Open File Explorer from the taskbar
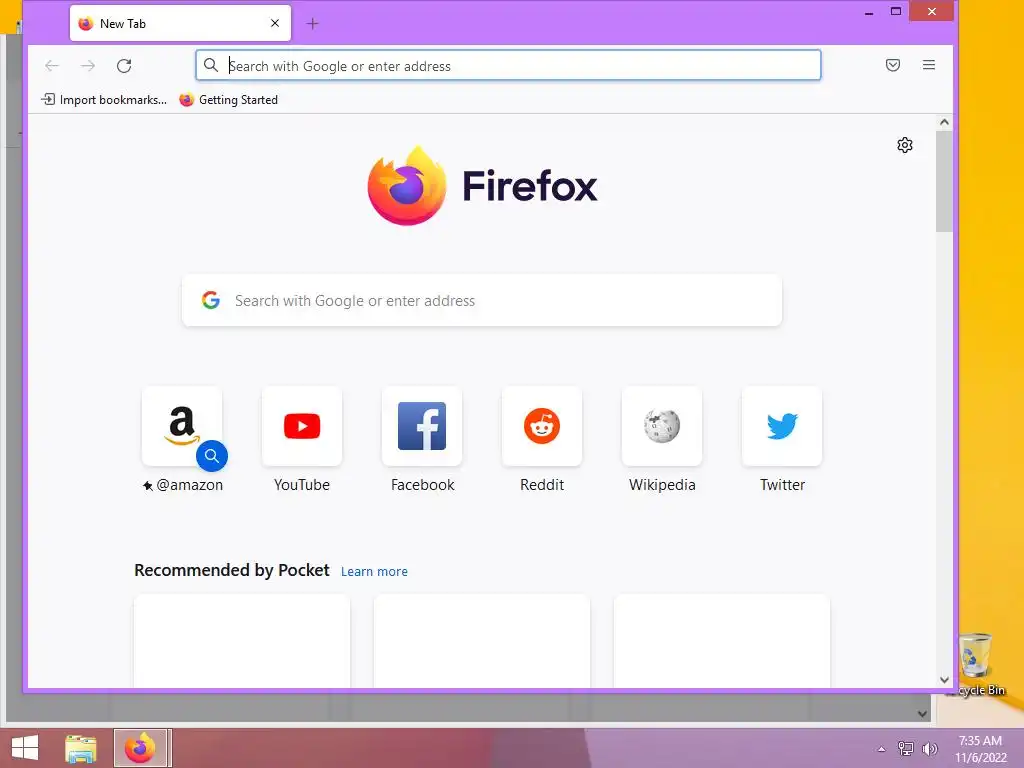 [x=81, y=748]
